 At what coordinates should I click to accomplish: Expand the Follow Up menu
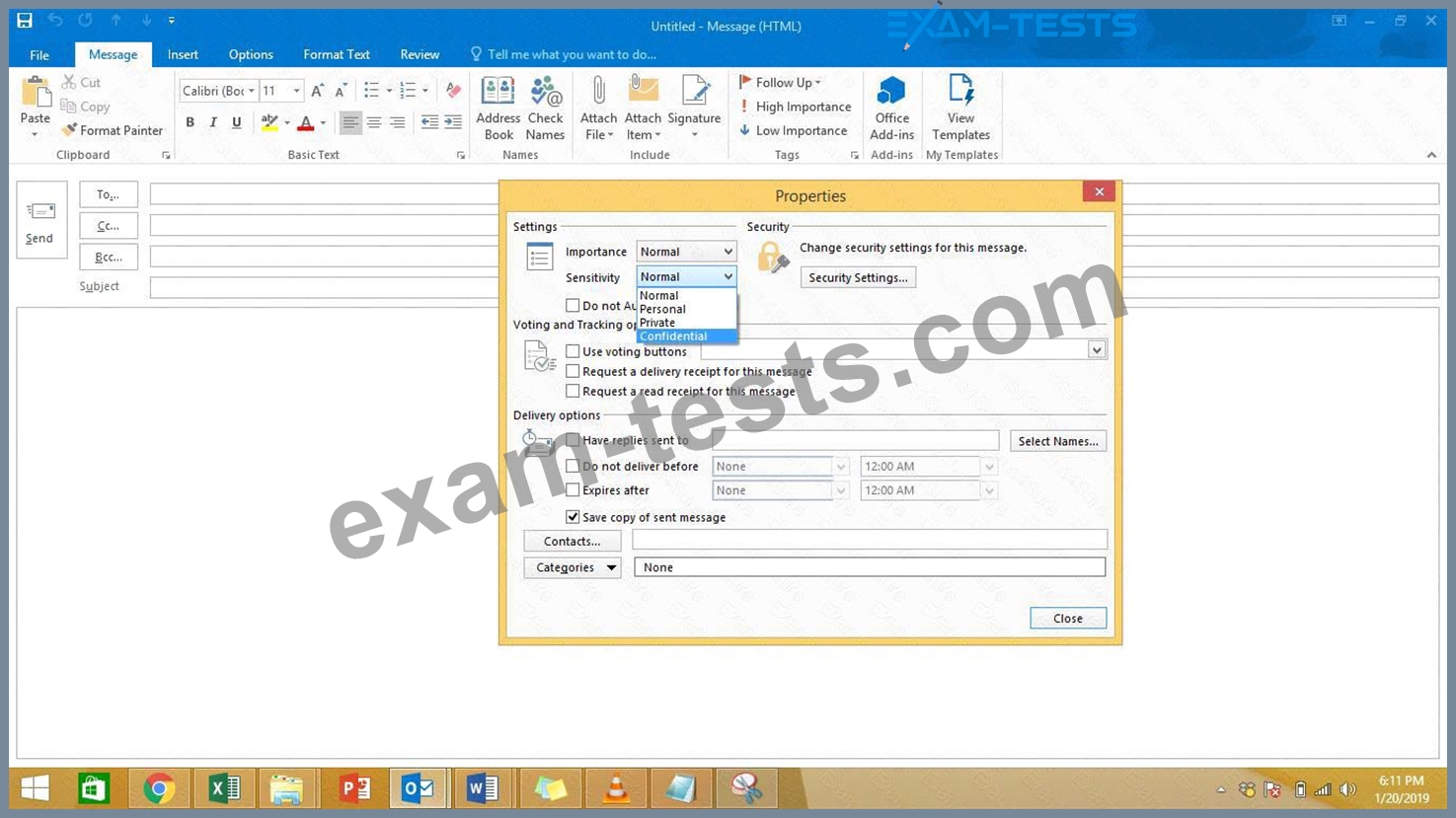[780, 82]
